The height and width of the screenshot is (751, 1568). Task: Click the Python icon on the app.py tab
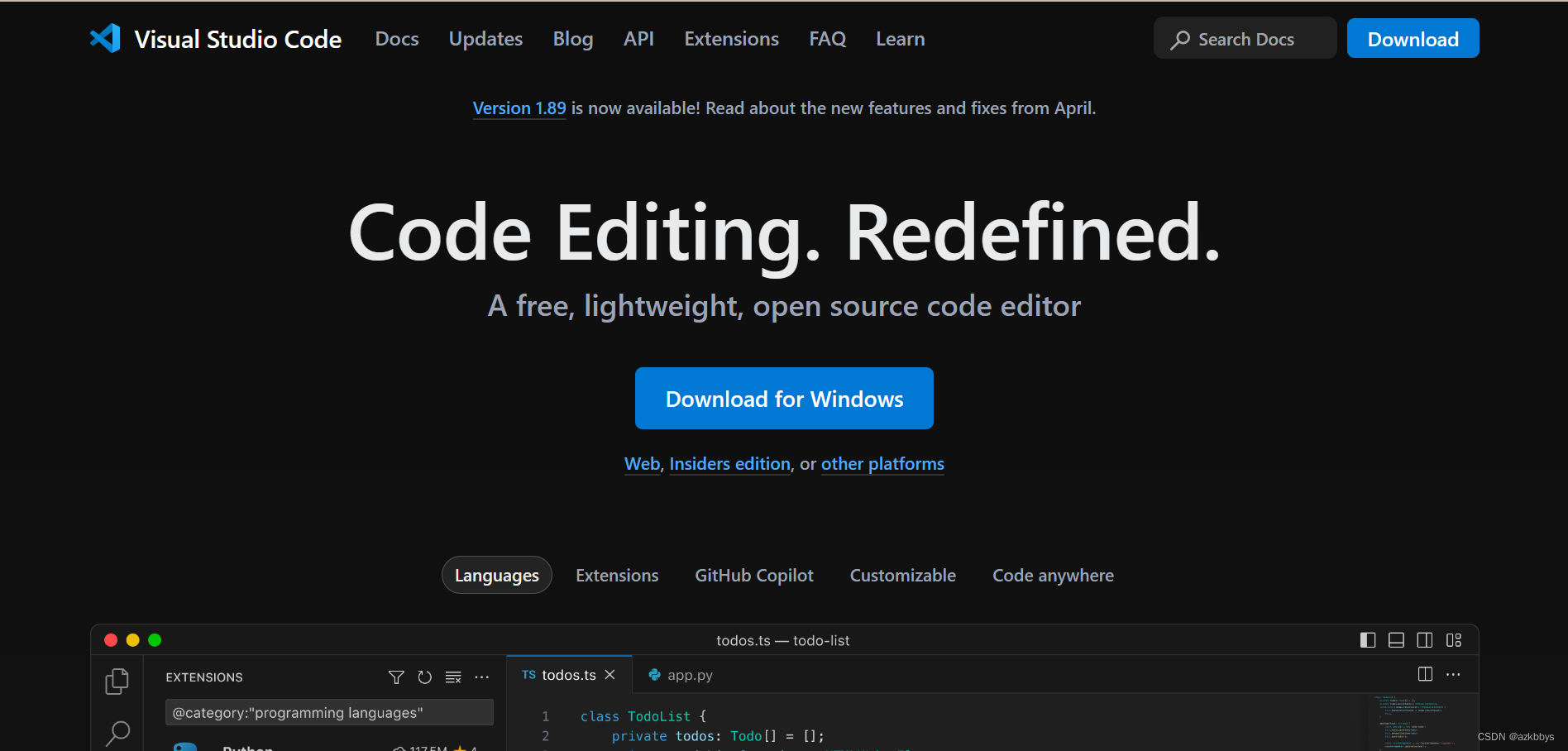point(653,675)
